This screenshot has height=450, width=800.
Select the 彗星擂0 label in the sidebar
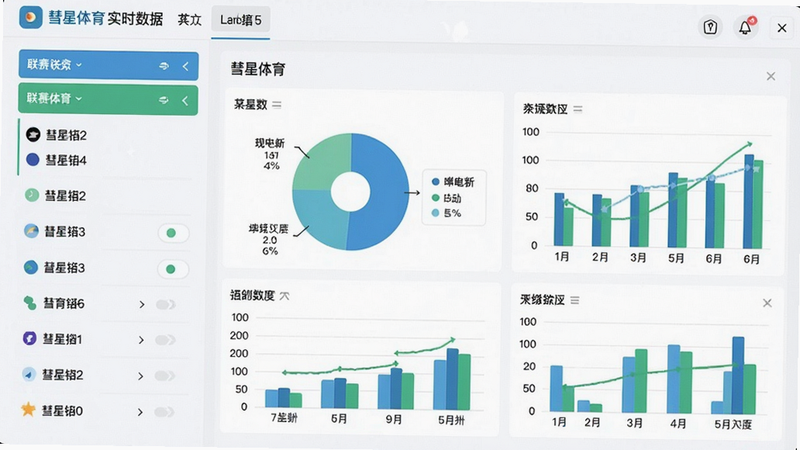click(x=62, y=411)
